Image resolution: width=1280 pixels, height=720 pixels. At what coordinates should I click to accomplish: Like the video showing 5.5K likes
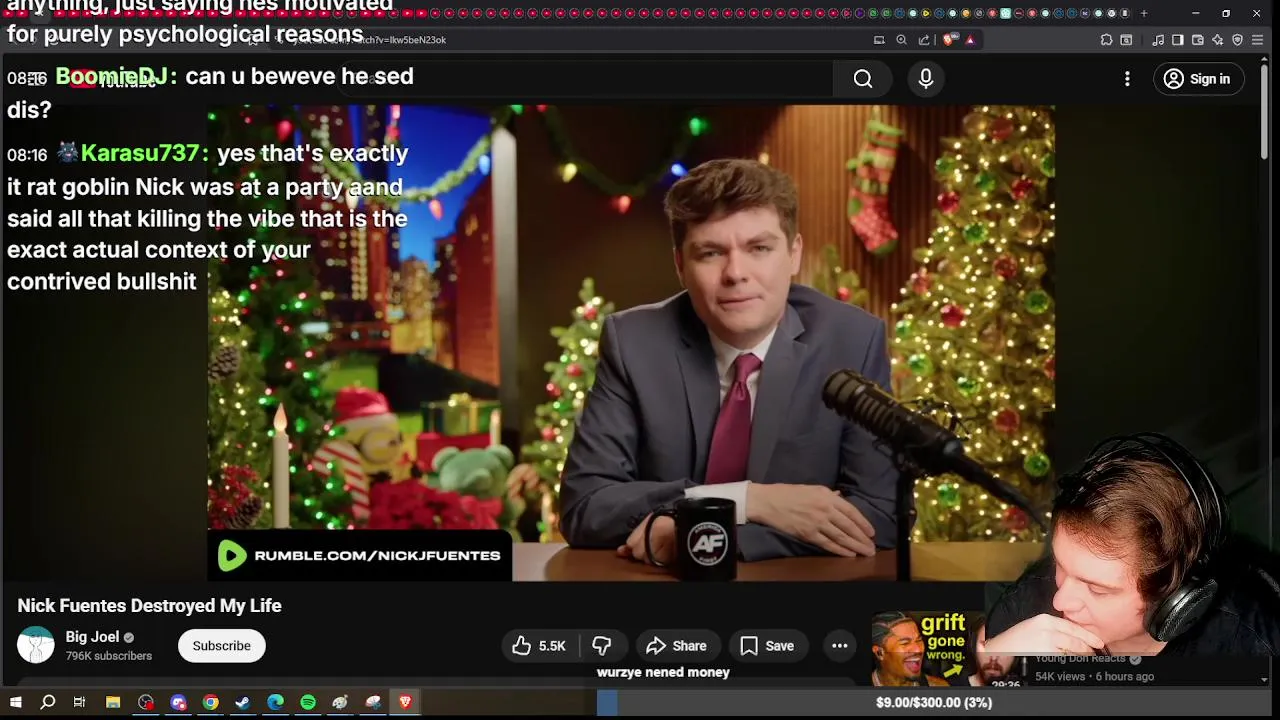tap(539, 646)
